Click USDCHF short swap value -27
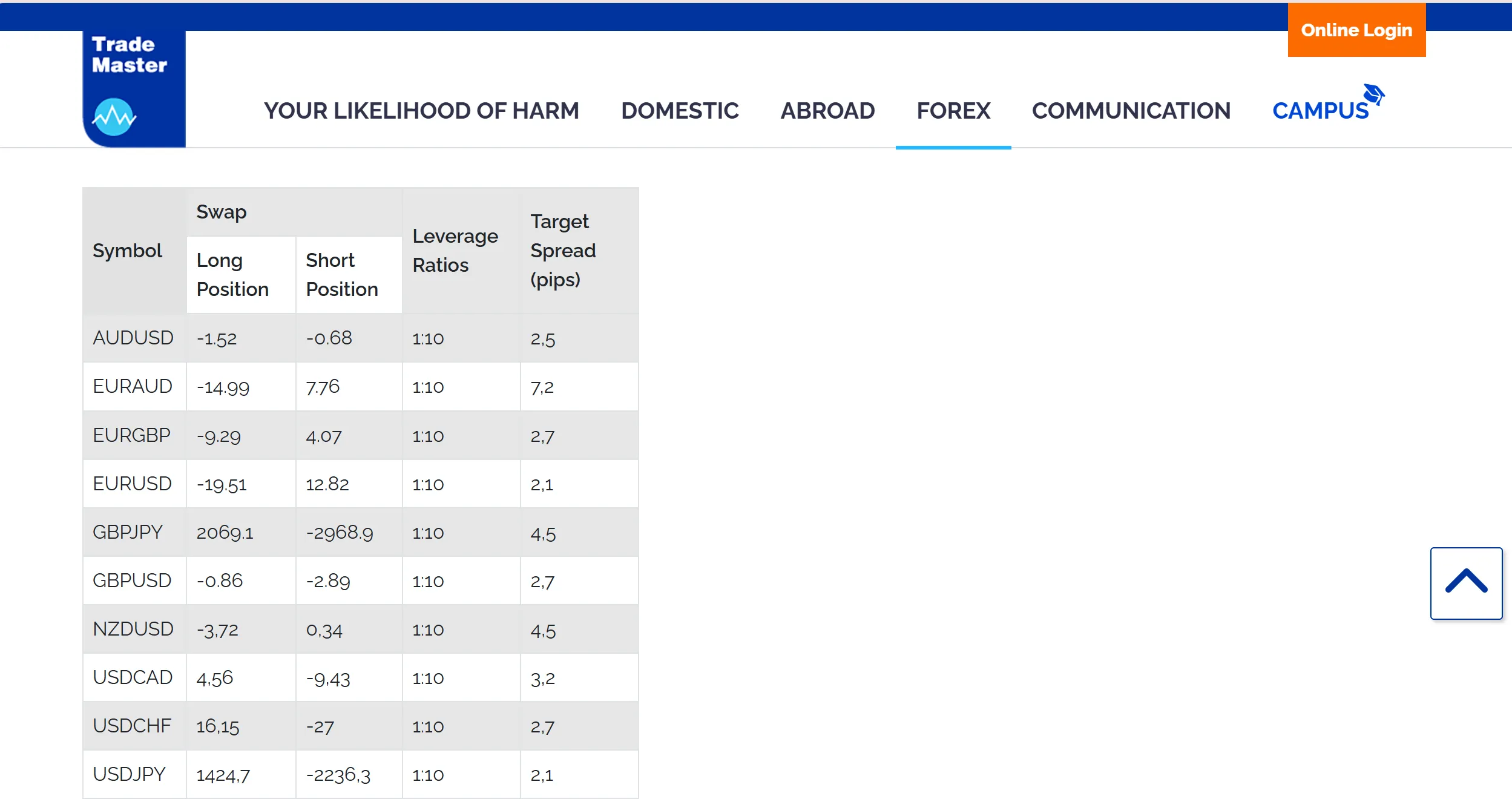The width and height of the screenshot is (1512, 799). [320, 726]
